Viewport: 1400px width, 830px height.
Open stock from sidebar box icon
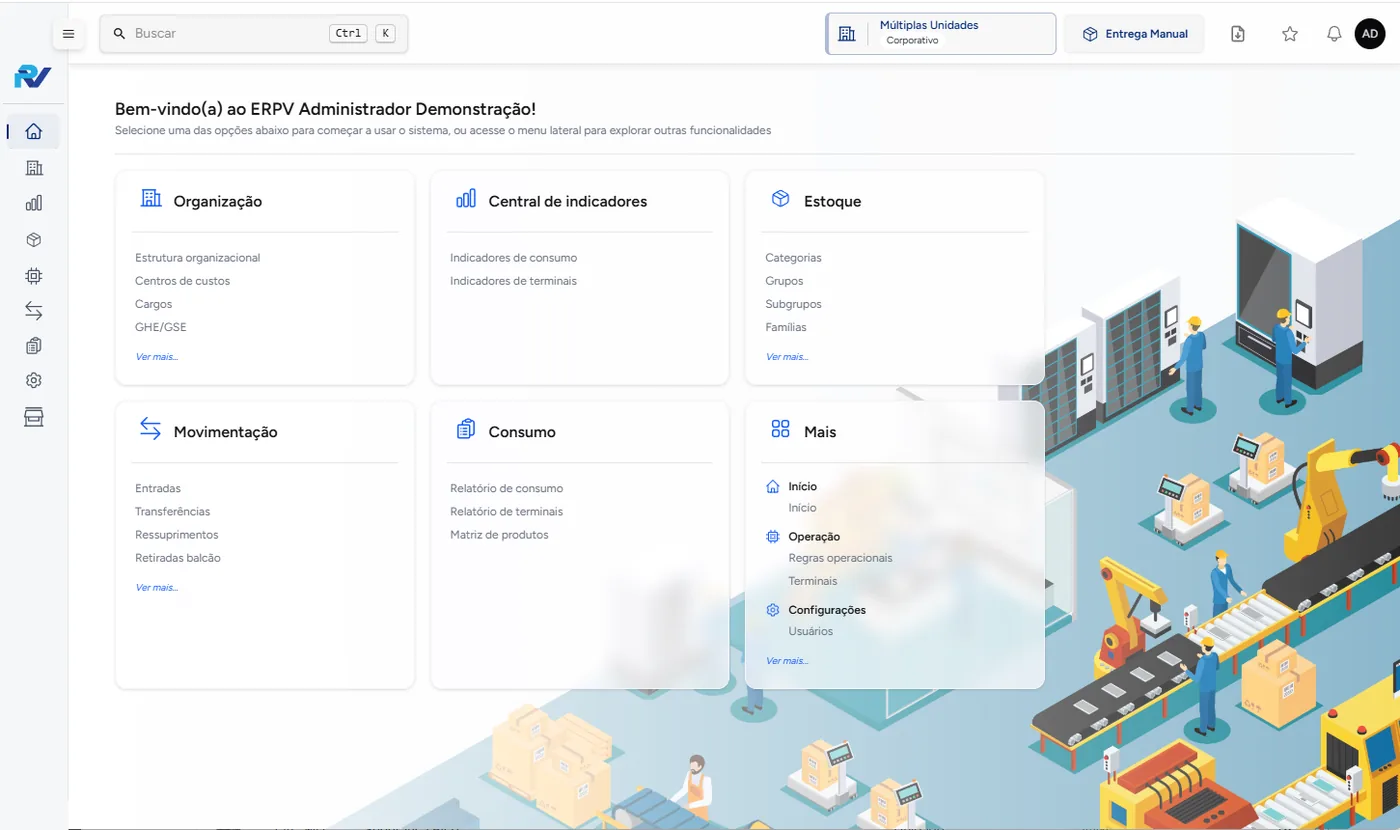34,240
